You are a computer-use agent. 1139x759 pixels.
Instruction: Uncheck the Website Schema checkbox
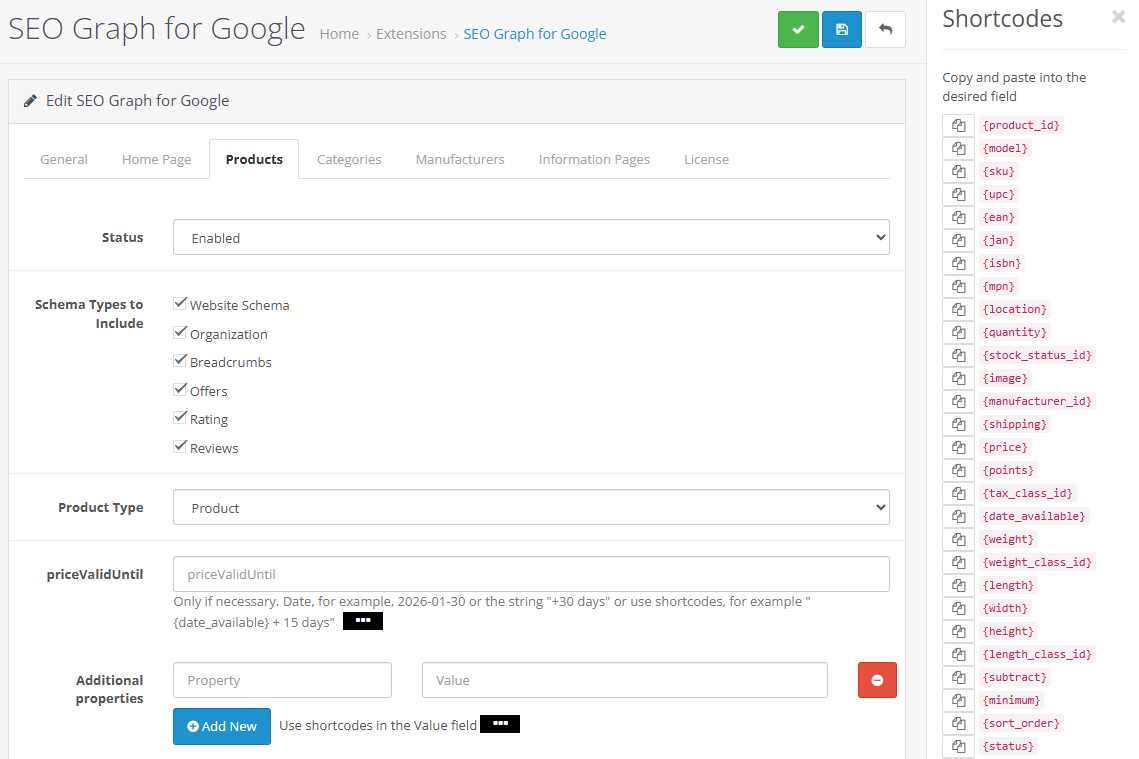coord(181,304)
